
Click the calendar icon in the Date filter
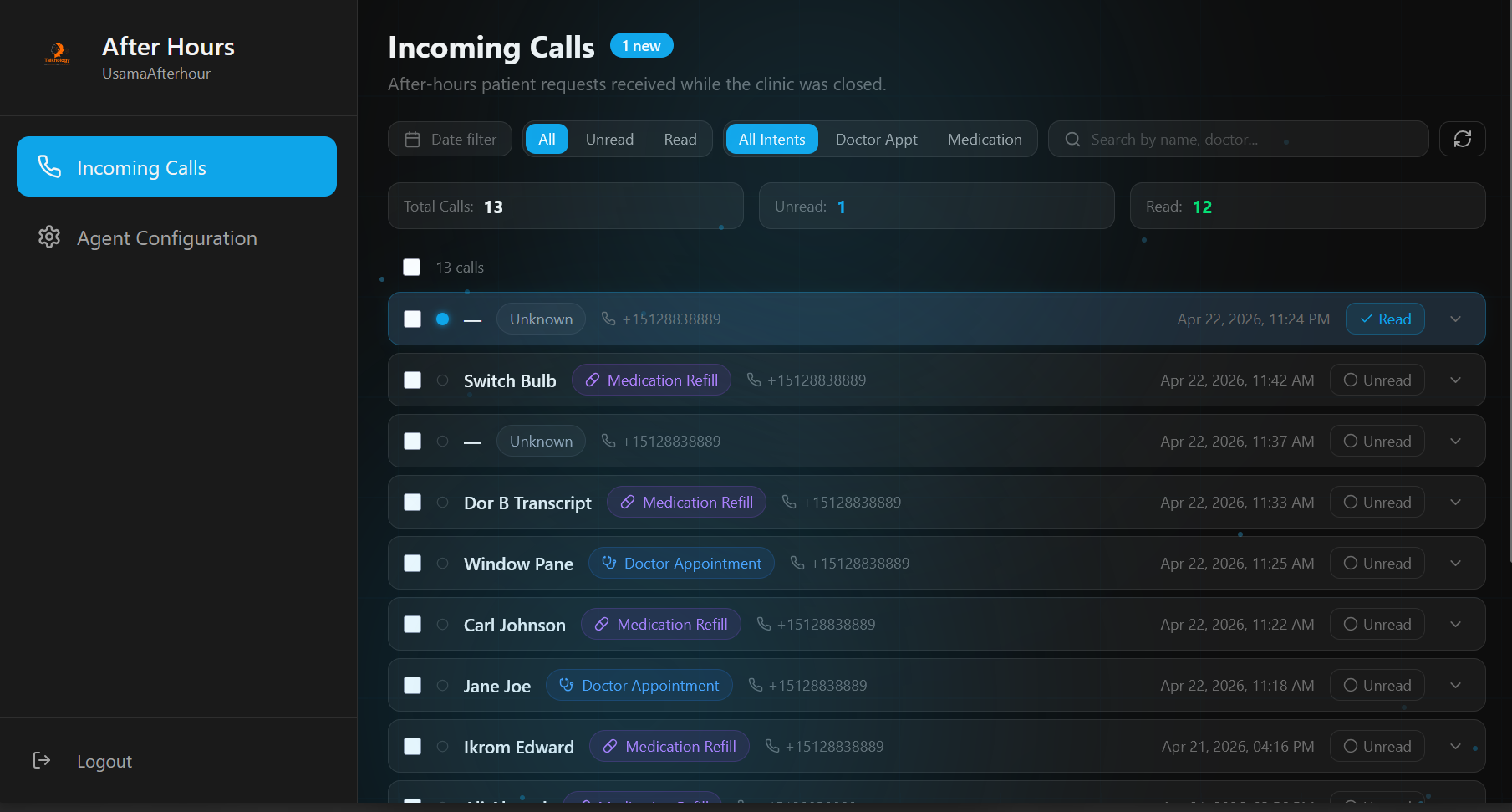[x=411, y=139]
